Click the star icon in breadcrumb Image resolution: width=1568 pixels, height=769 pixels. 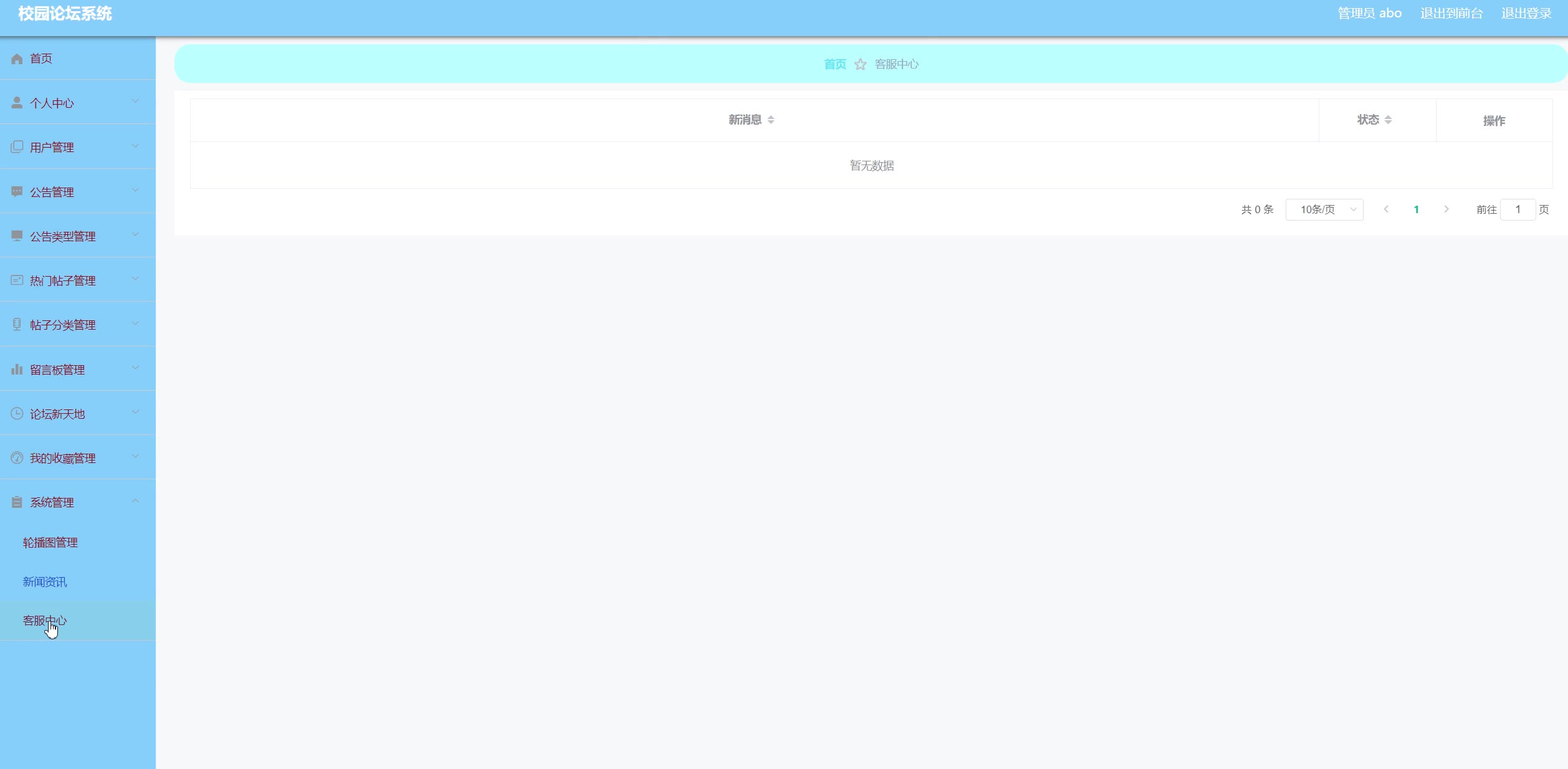click(860, 64)
